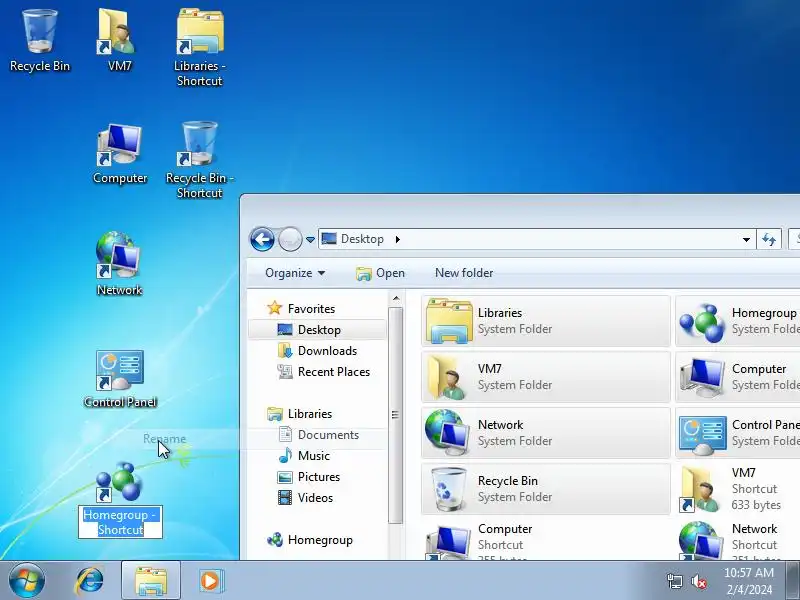800x600 pixels.
Task: Select the Libraries System Folder item
Action: [546, 321]
